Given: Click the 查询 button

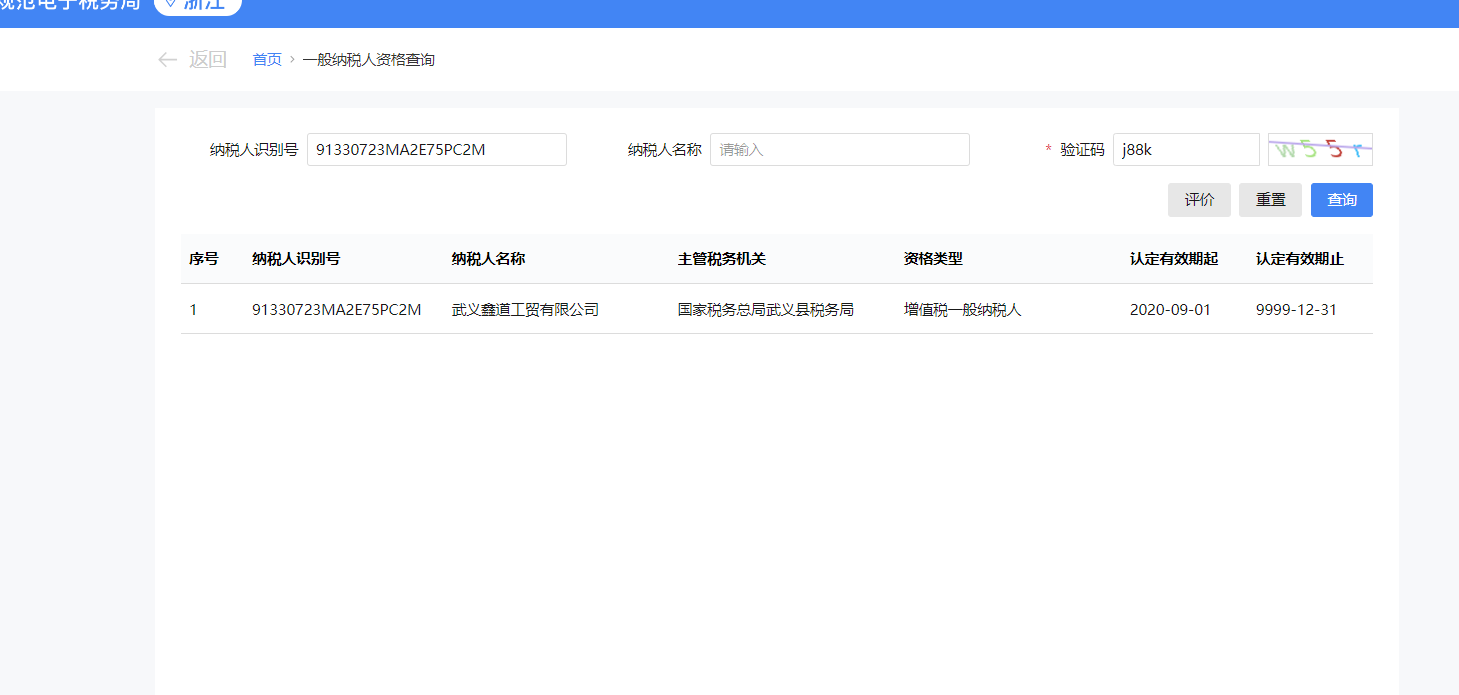Looking at the screenshot, I should click(1341, 200).
